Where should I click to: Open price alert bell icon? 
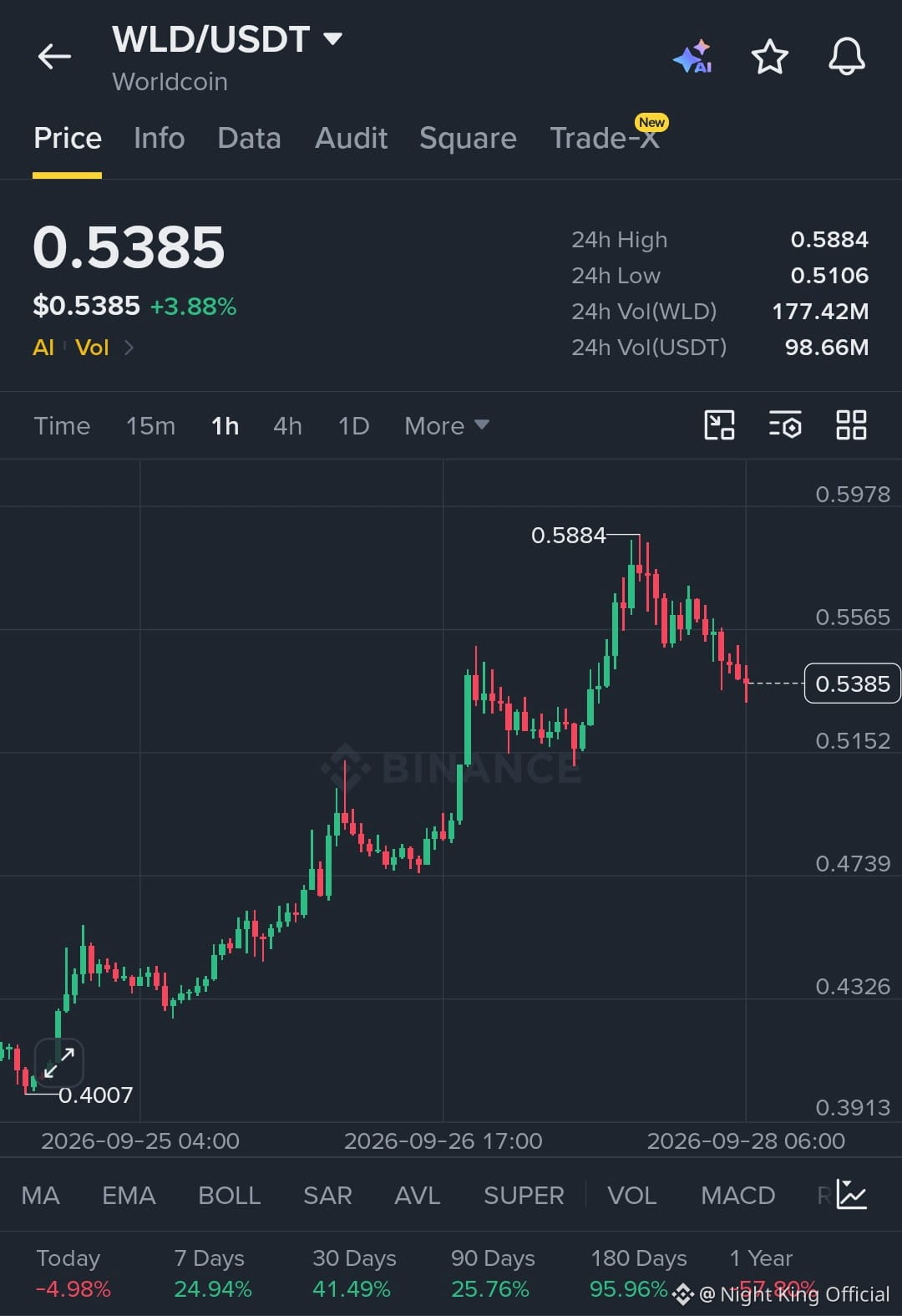(846, 57)
